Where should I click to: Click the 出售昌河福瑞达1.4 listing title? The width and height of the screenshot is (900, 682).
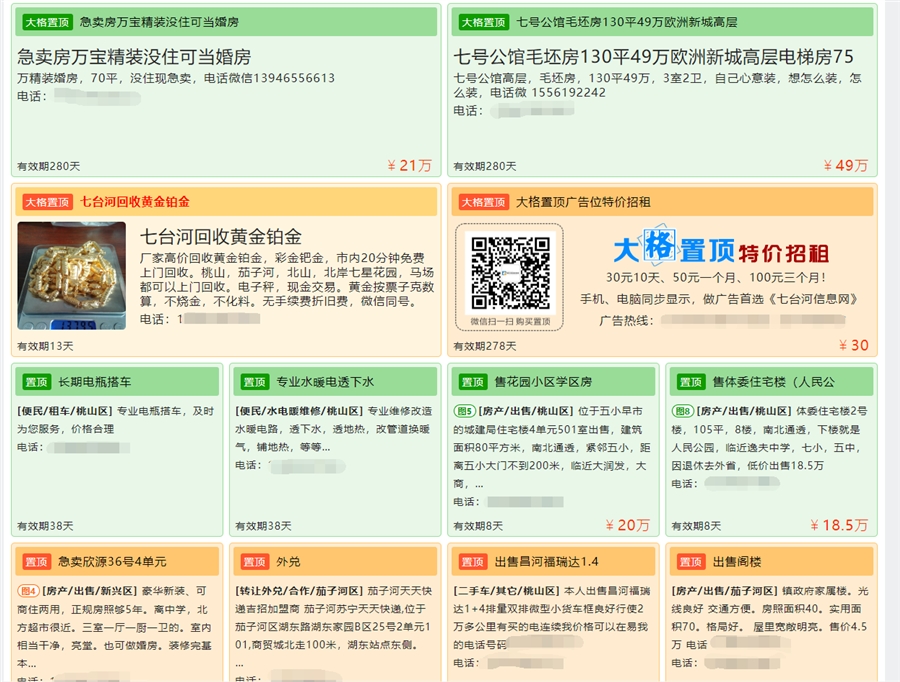[546, 562]
